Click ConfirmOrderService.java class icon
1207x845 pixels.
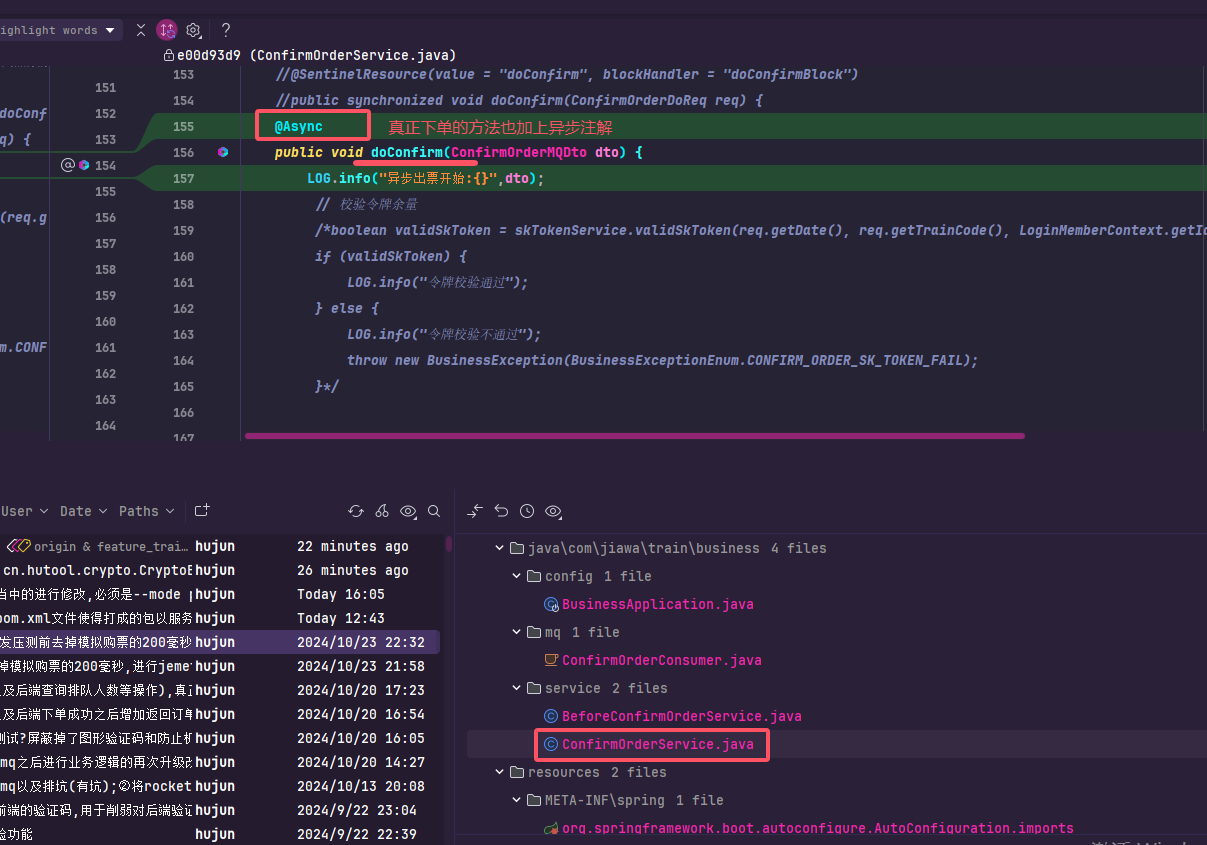tap(550, 744)
